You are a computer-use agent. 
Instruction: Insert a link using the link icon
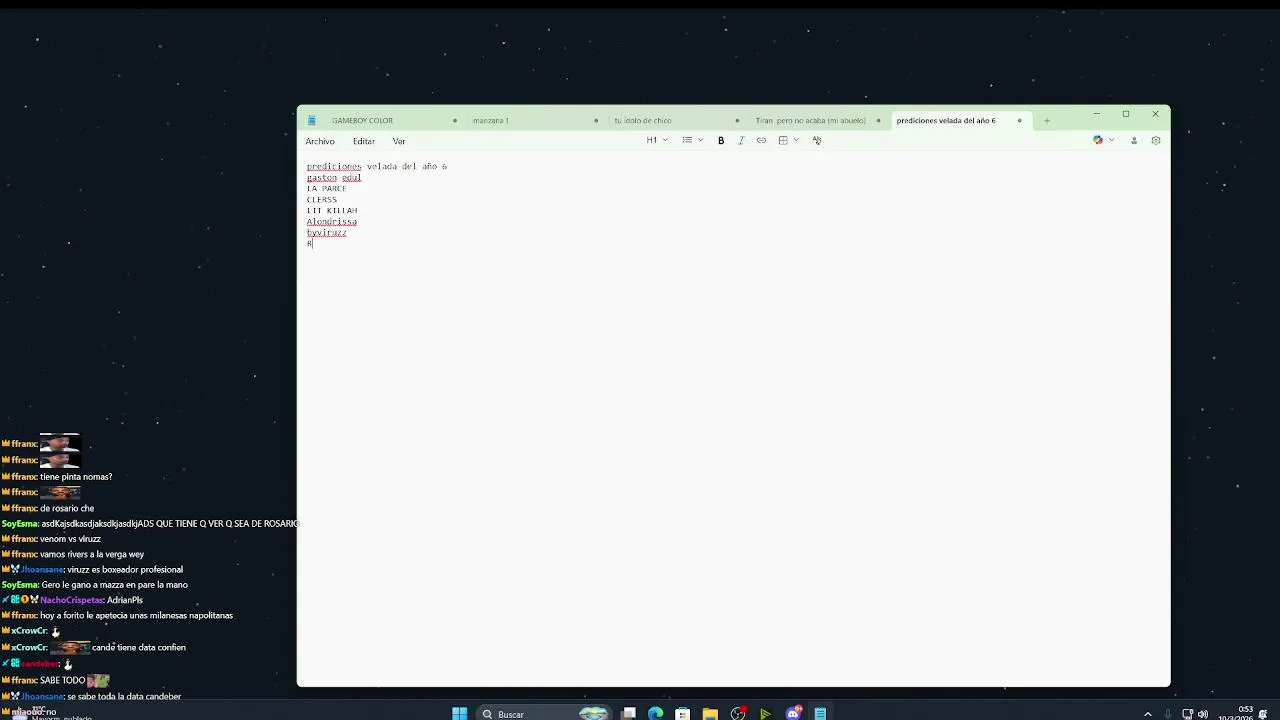pos(761,140)
